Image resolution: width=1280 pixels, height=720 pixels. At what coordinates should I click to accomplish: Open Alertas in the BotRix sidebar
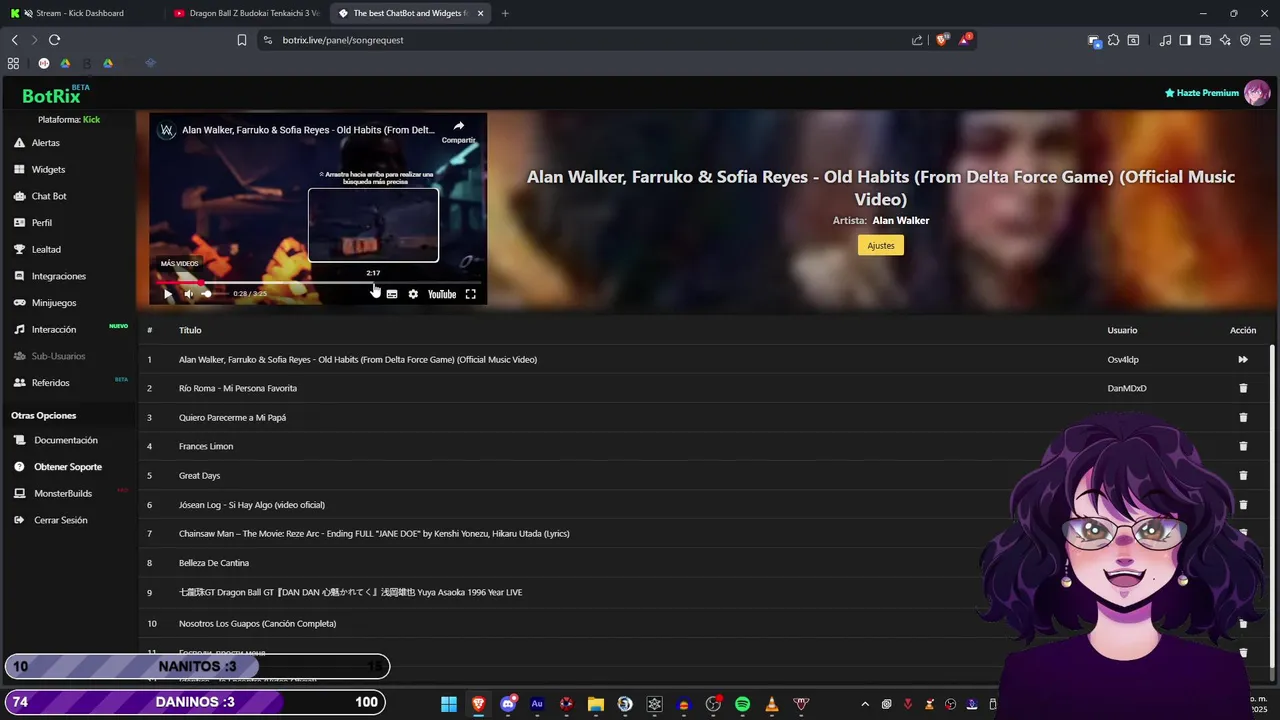point(45,143)
